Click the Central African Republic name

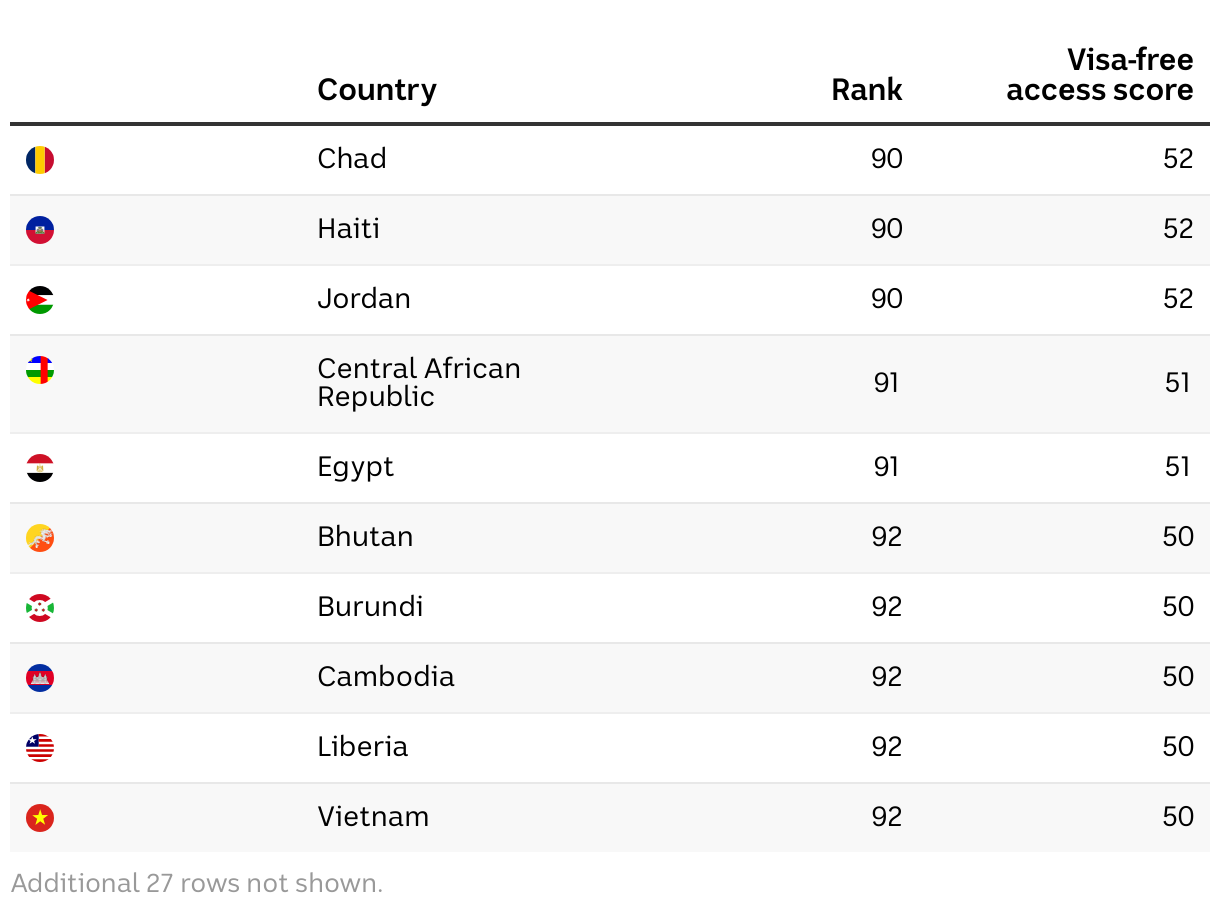point(419,383)
